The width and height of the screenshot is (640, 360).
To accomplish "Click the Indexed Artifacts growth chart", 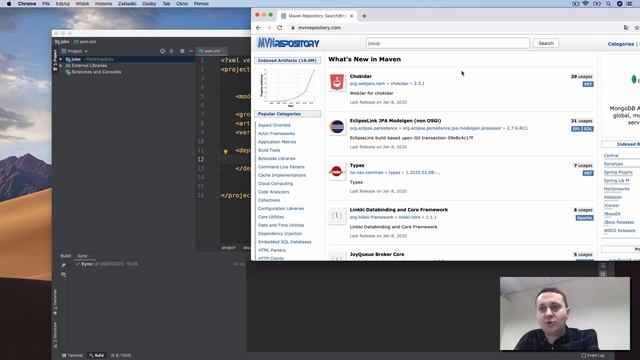I will tap(288, 87).
